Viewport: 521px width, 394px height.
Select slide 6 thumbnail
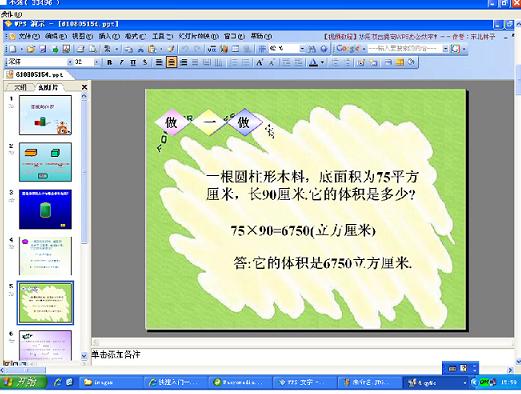pyautogui.click(x=45, y=345)
